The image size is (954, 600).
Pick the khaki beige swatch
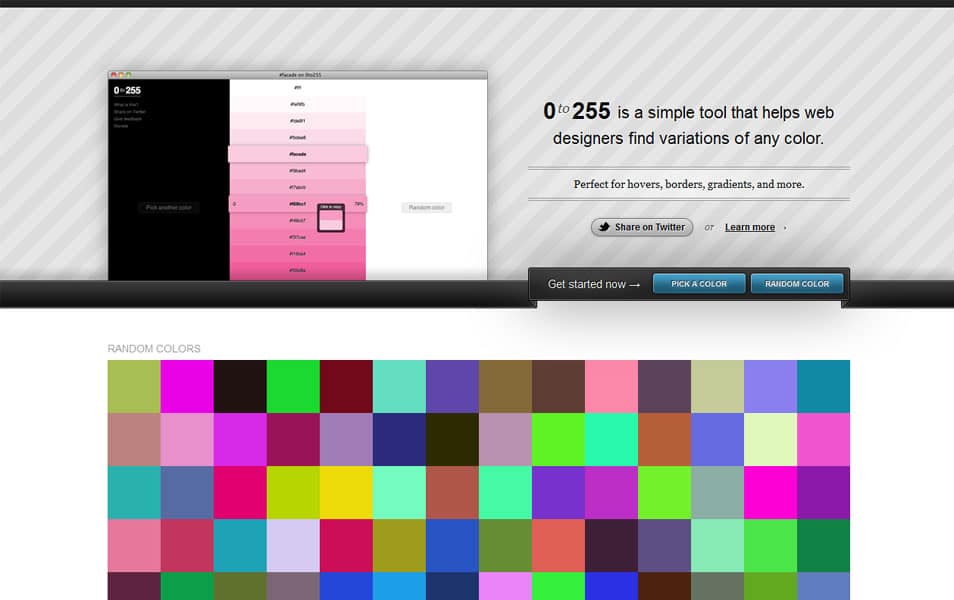tap(717, 386)
